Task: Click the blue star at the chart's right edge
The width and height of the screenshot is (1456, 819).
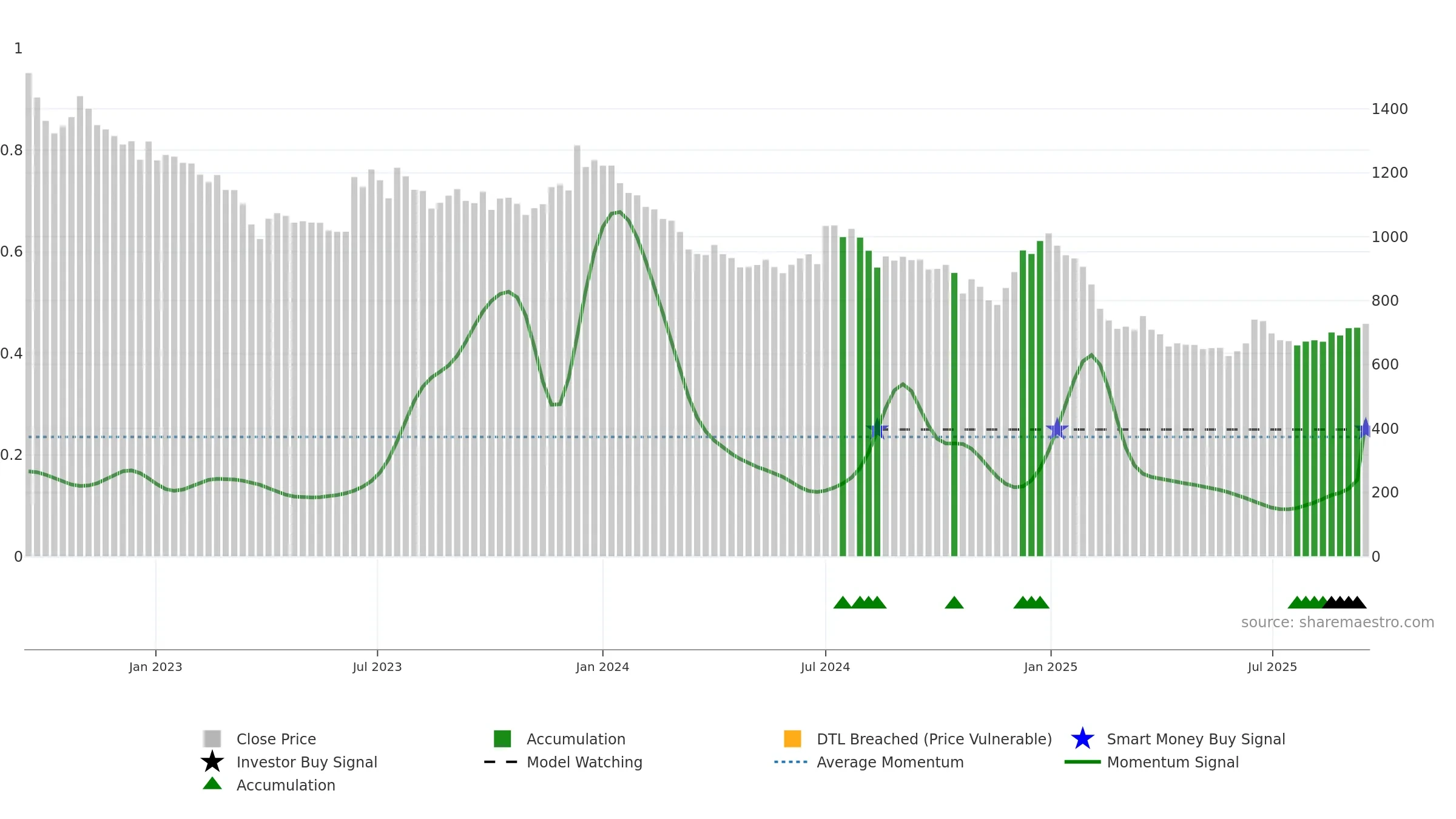Action: [x=1365, y=429]
